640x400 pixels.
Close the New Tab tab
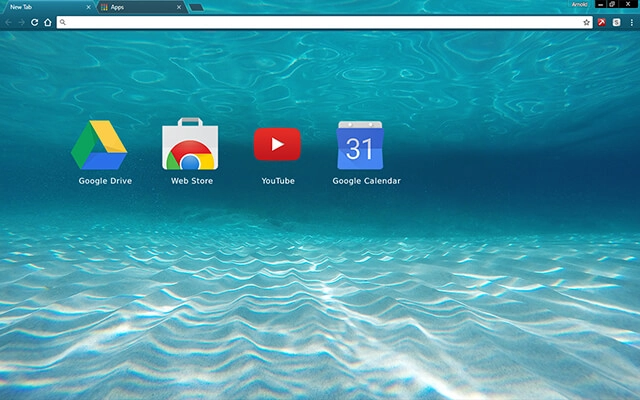[89, 7]
